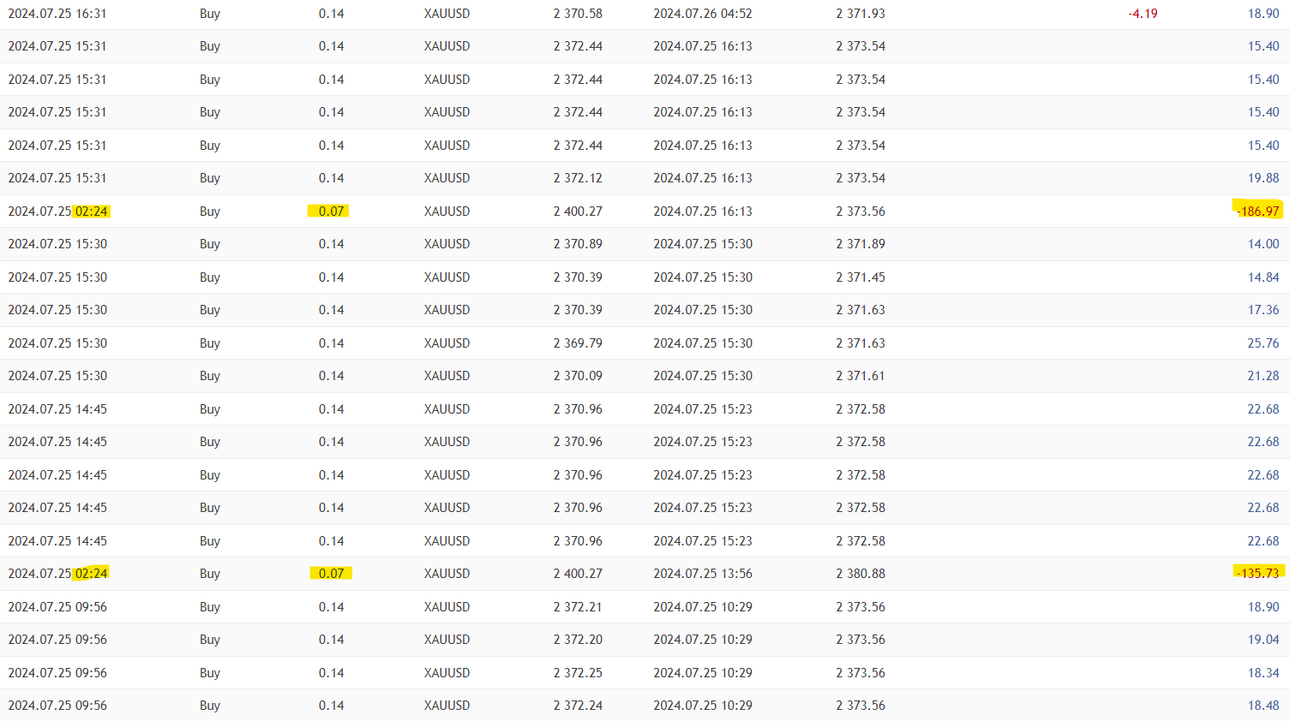Click close price 2 373.54 in the 19.88 row
1290x721 pixels.
[x=861, y=178]
